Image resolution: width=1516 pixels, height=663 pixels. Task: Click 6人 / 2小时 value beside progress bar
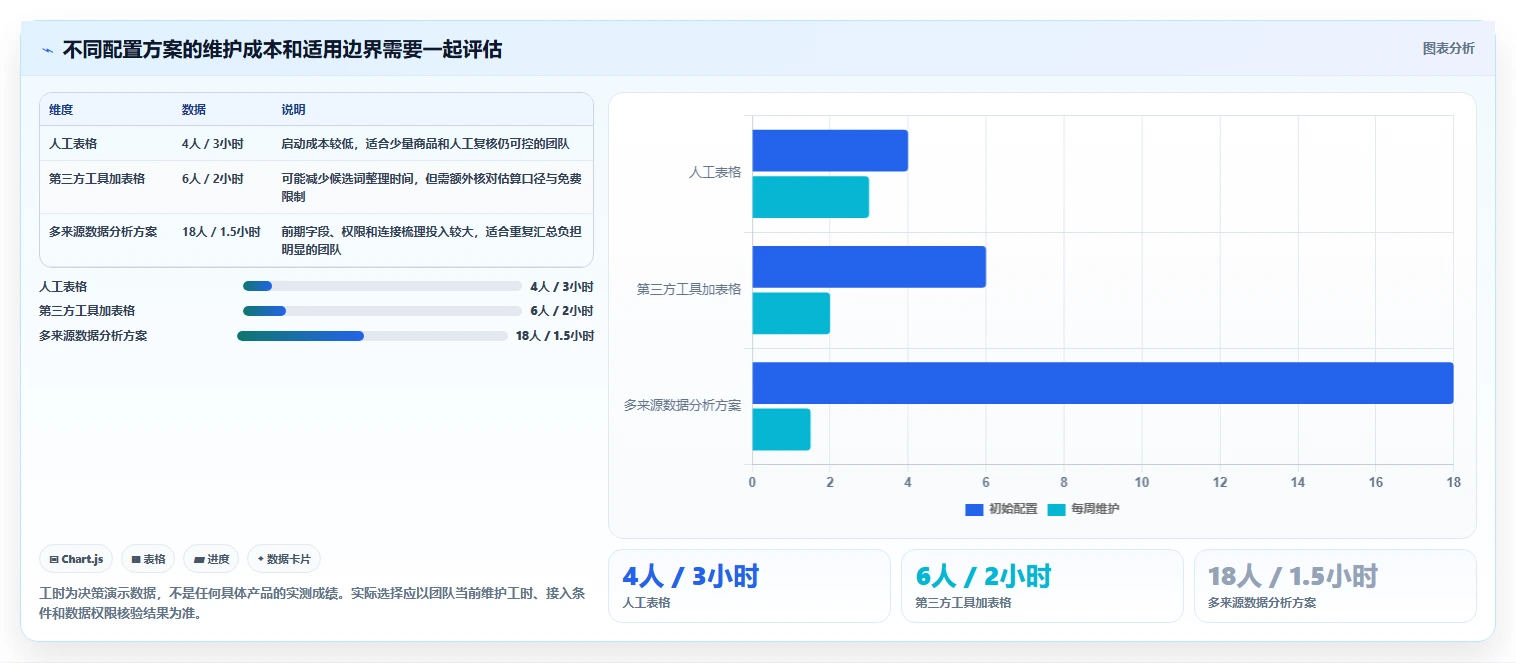click(x=562, y=311)
